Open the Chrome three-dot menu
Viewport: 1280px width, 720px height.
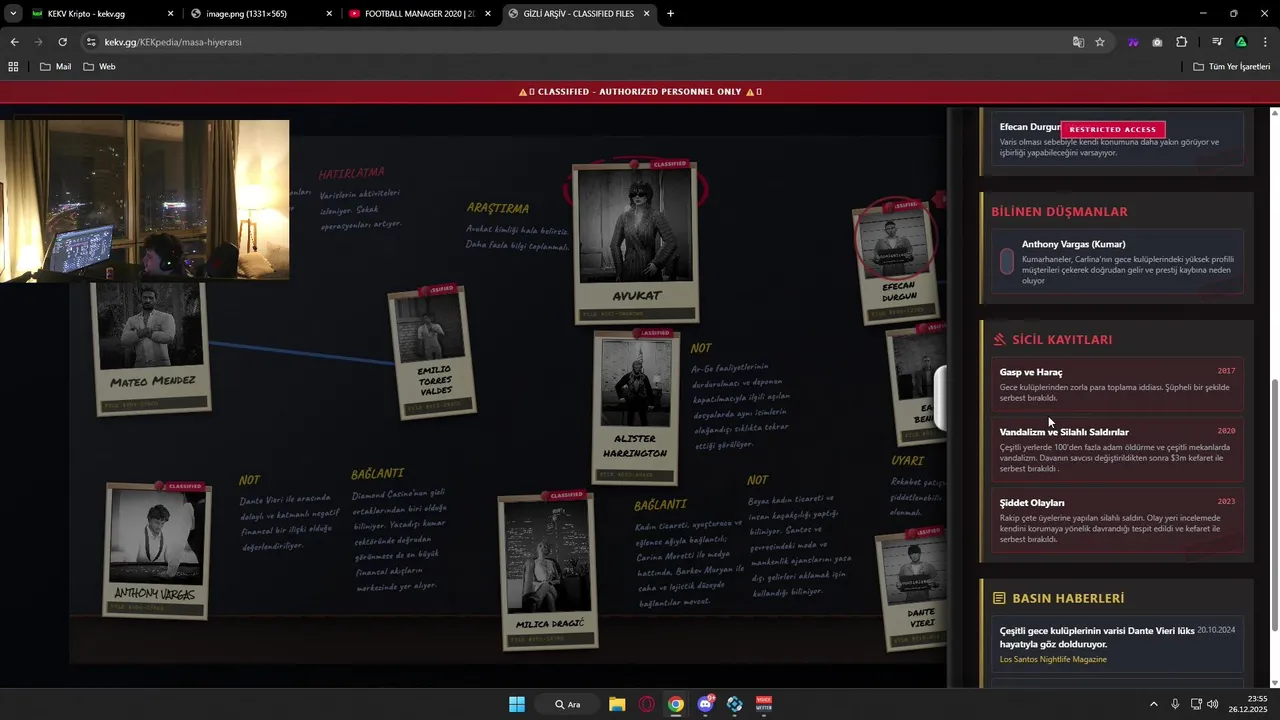[1266, 42]
